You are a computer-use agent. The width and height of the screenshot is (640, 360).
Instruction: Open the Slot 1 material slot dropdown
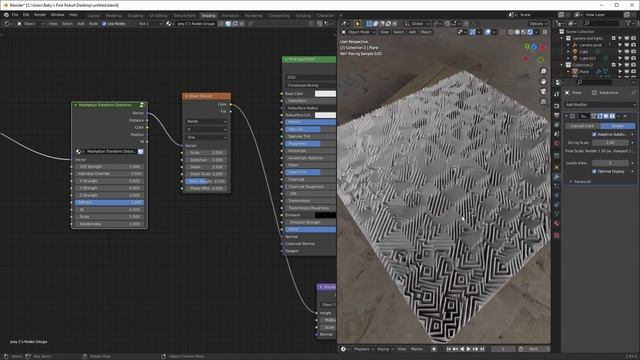tap(149, 24)
